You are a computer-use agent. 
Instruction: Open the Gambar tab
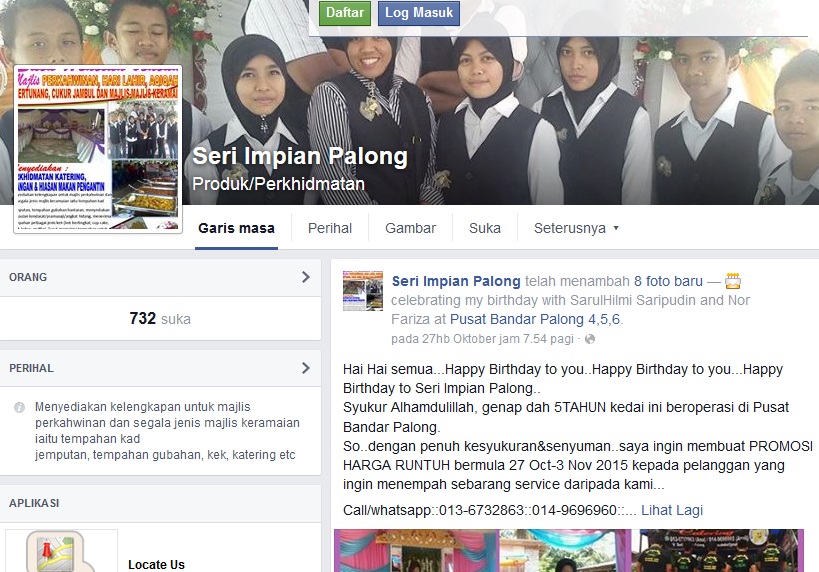click(x=410, y=228)
